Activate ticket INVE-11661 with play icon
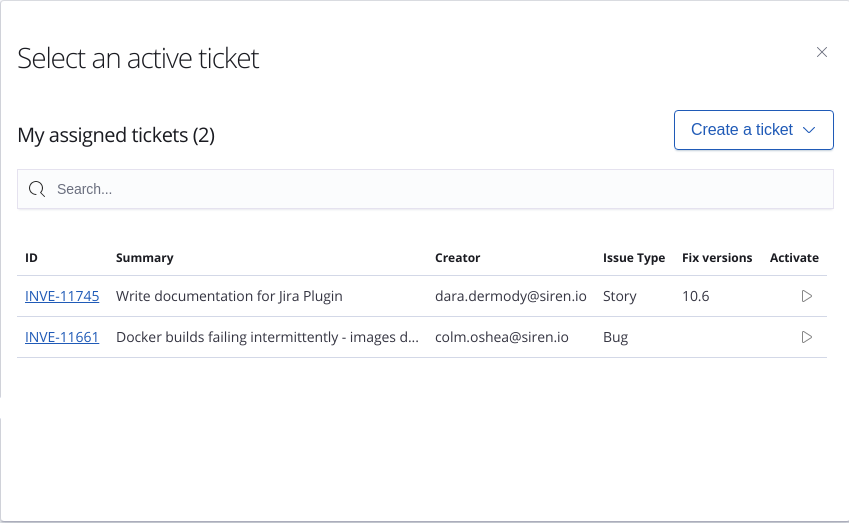This screenshot has height=523, width=849. click(x=807, y=337)
